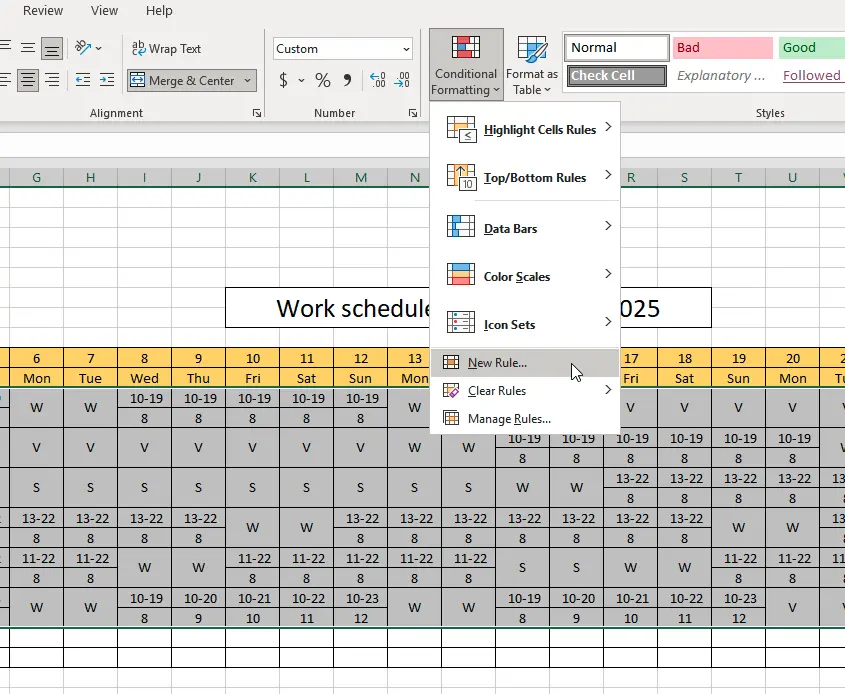Expand the Clear Rules submenu arrow
The image size is (845, 694).
[x=608, y=390]
